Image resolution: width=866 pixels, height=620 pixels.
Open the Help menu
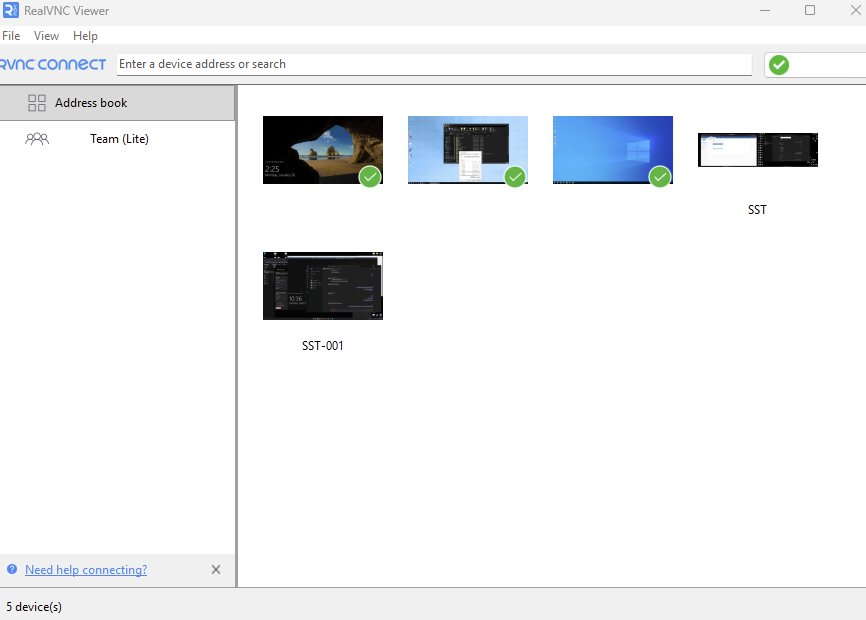[85, 36]
